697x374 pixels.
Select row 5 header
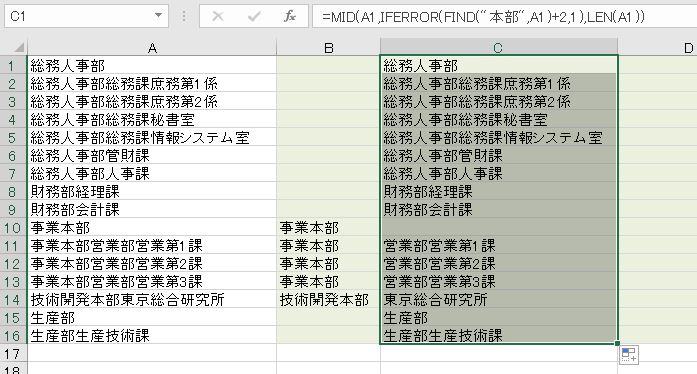[13, 138]
